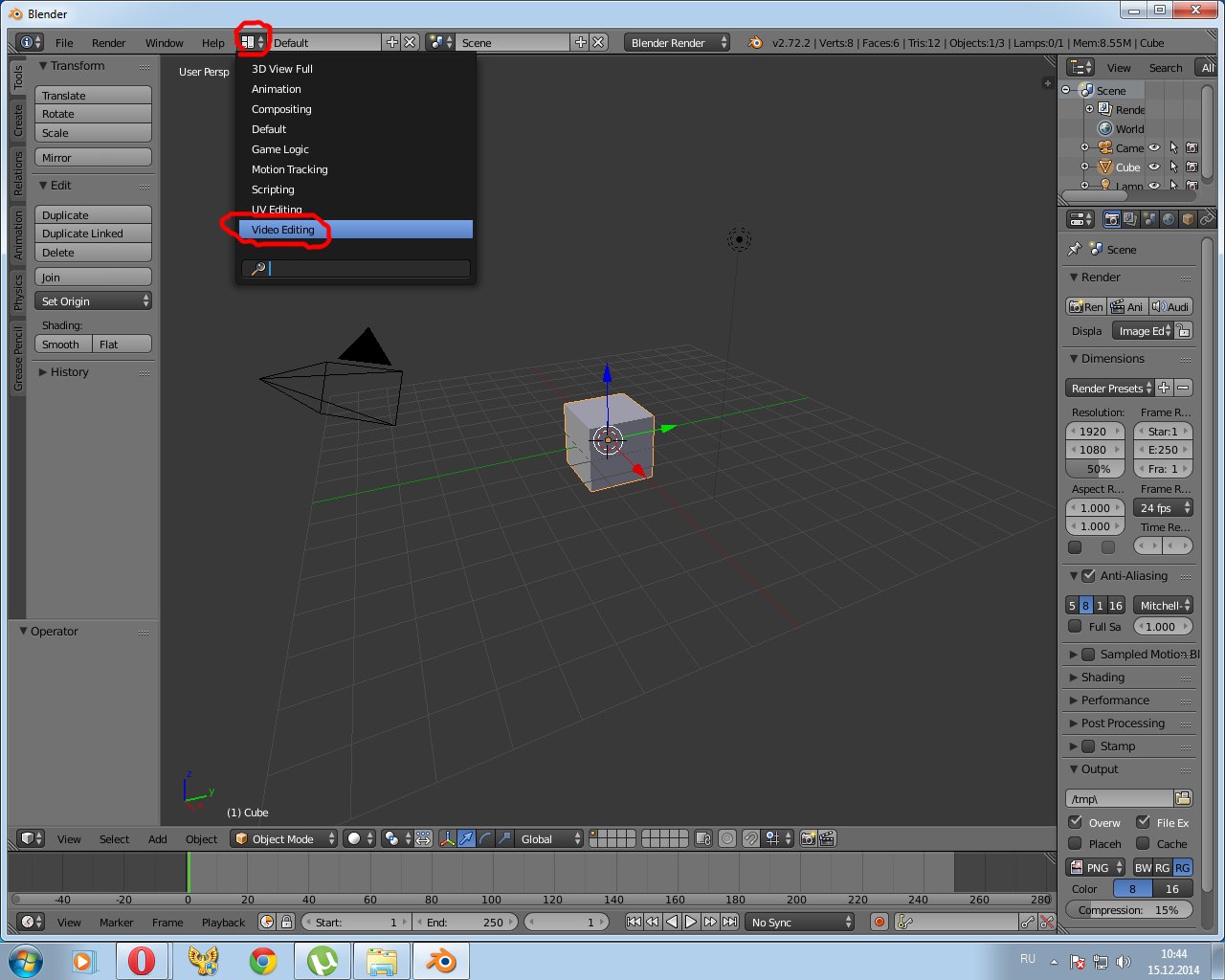Add a new scene with plus icon
The image size is (1225, 980).
(x=580, y=42)
